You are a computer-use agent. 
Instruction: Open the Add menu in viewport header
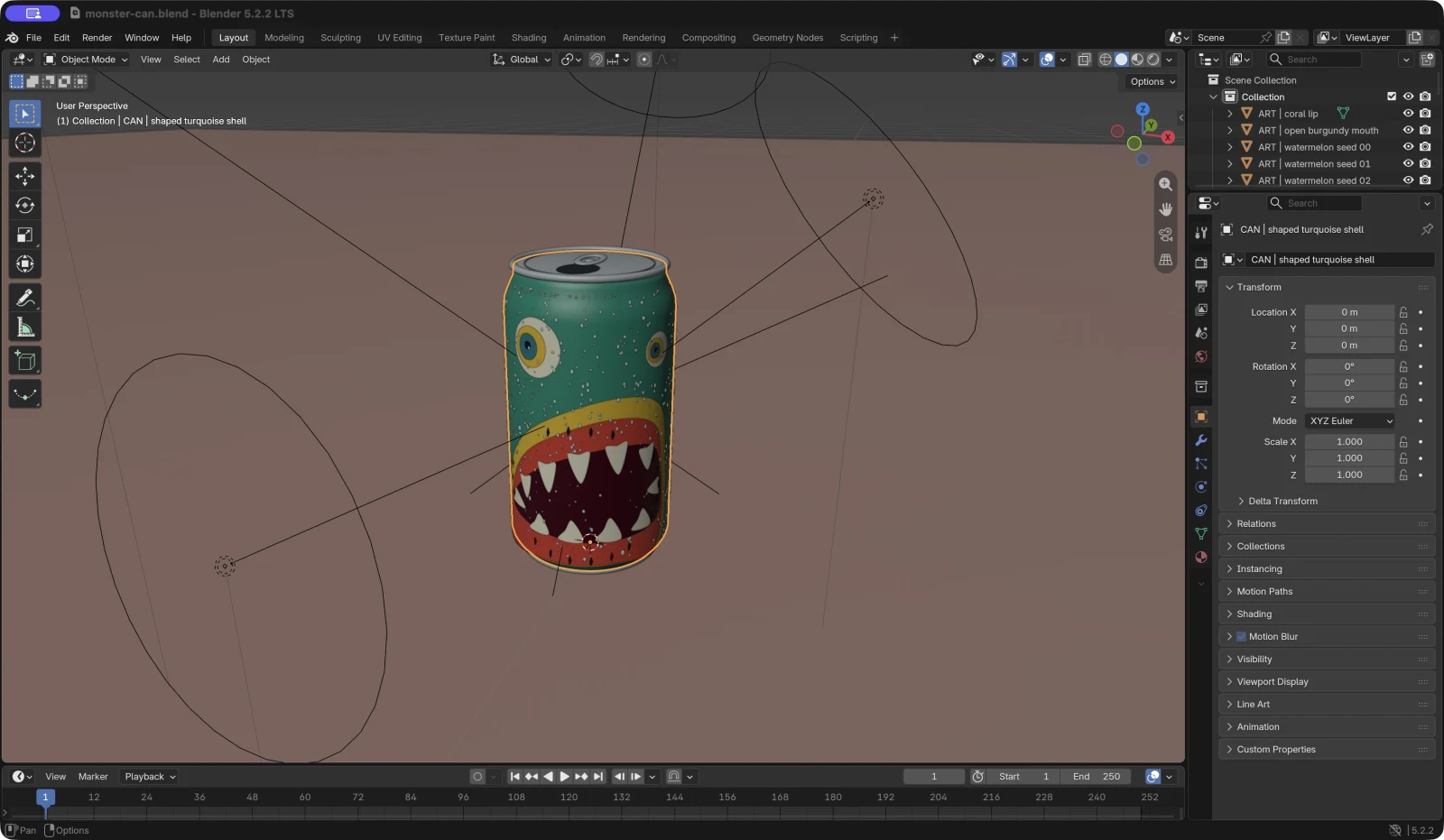pos(221,60)
